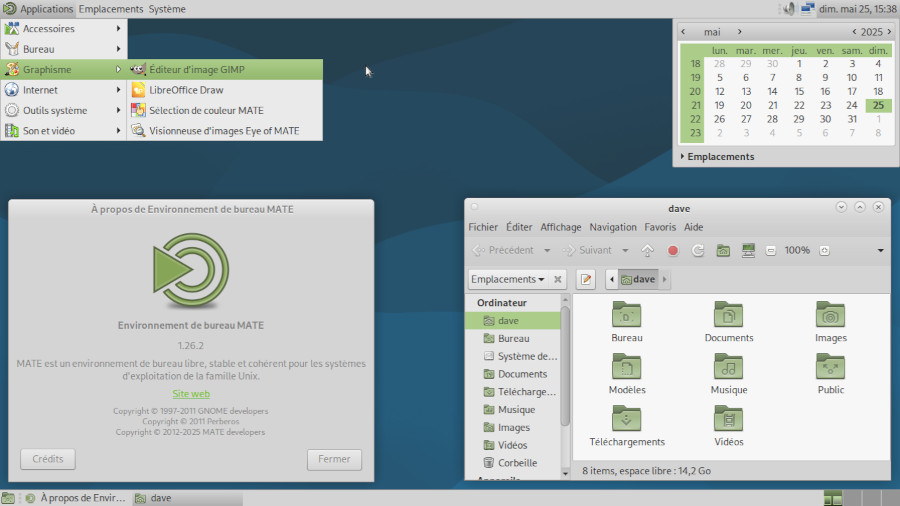
Task: Go to previous month in calendar
Action: click(x=683, y=32)
